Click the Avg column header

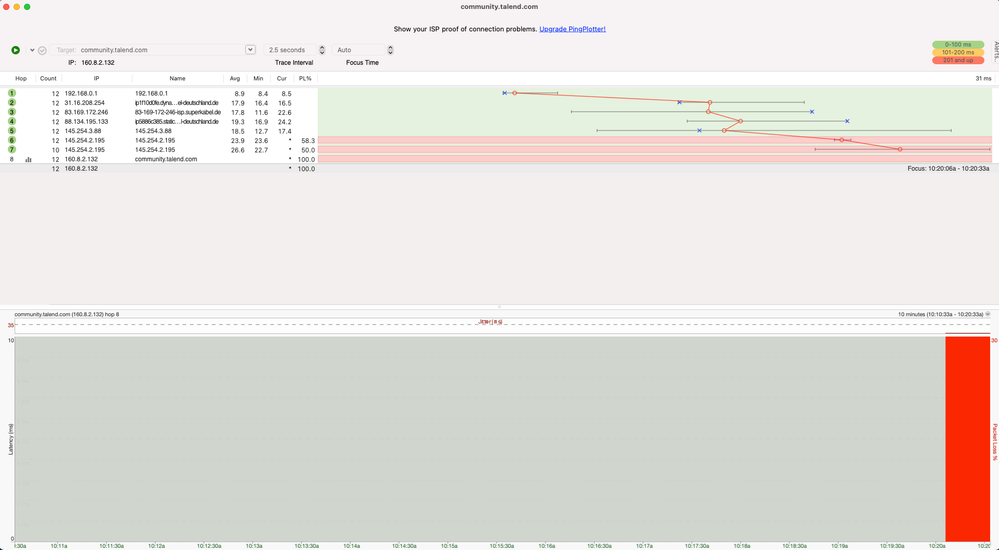pyautogui.click(x=235, y=78)
